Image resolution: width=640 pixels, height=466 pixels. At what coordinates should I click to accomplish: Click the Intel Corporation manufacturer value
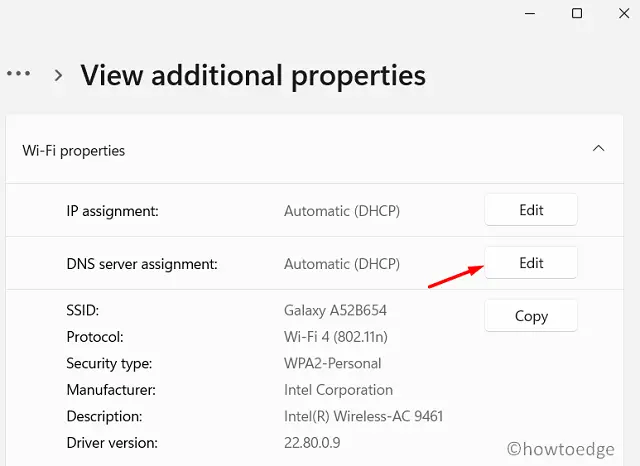point(338,390)
